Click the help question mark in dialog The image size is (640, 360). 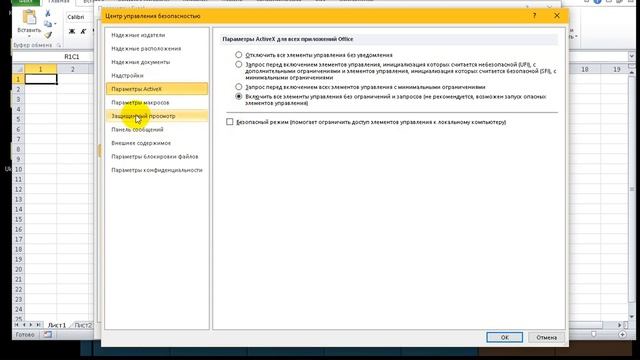[534, 16]
